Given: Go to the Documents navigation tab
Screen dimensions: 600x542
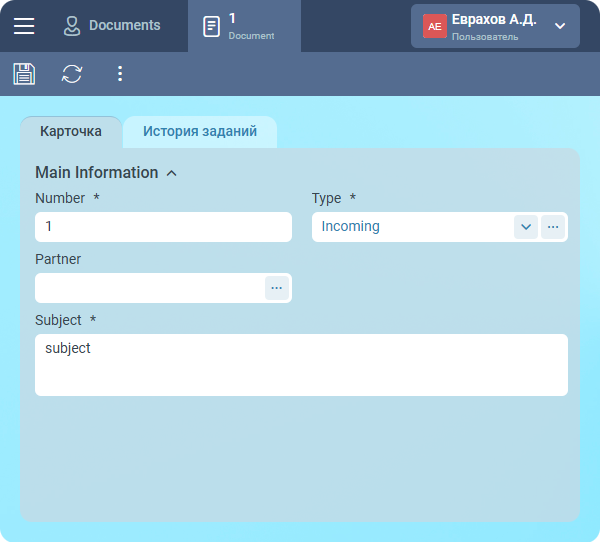Looking at the screenshot, I should coord(111,26).
